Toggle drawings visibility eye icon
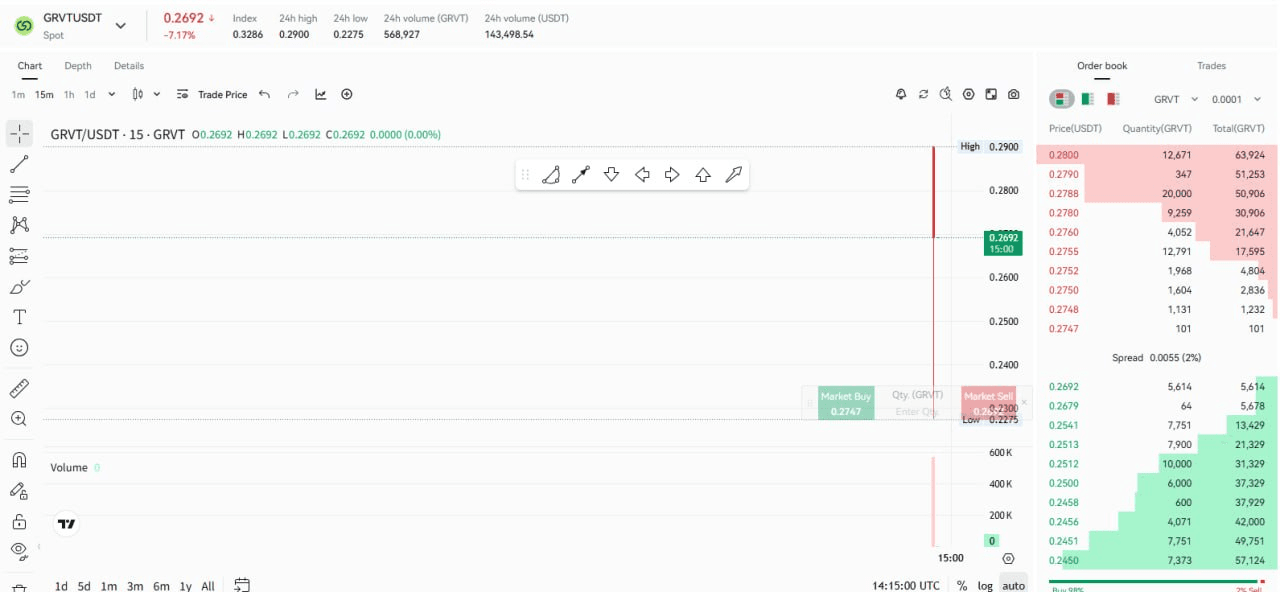1280x592 pixels. tap(19, 550)
